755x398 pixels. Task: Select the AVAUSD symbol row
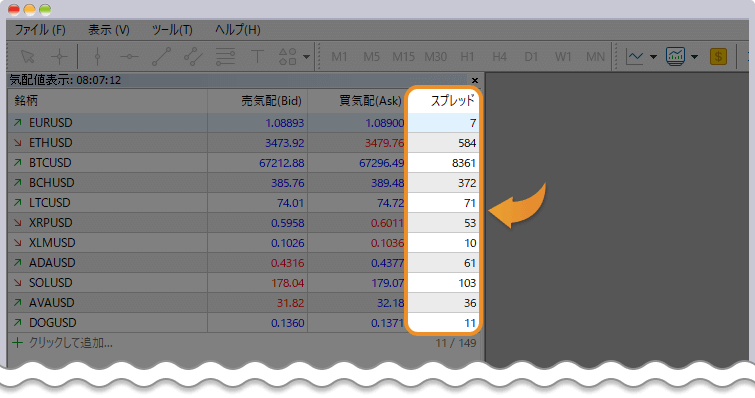pos(243,303)
